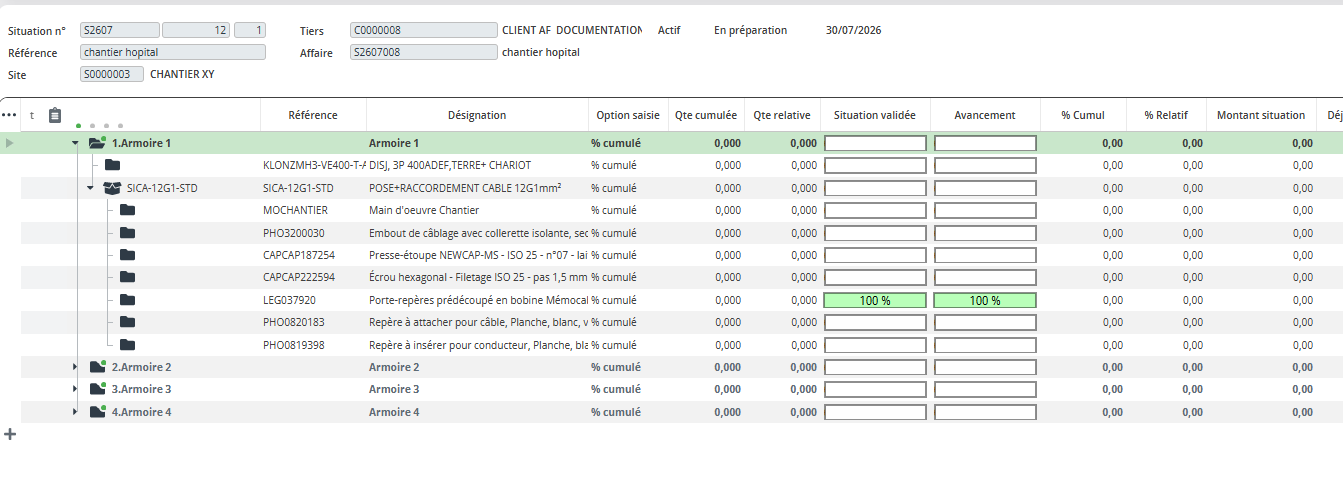
Task: Collapse the SICA-12G1-STD node
Action: 90,187
